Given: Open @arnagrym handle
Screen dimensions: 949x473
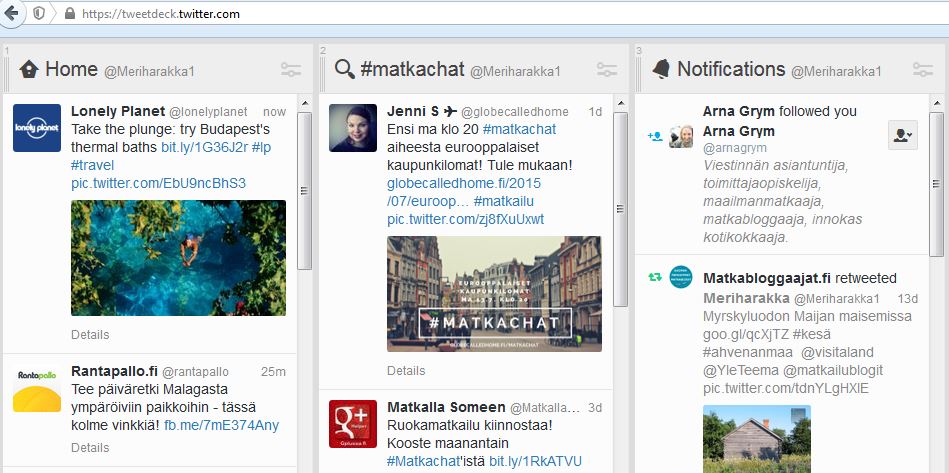Looking at the screenshot, I should coord(735,148).
